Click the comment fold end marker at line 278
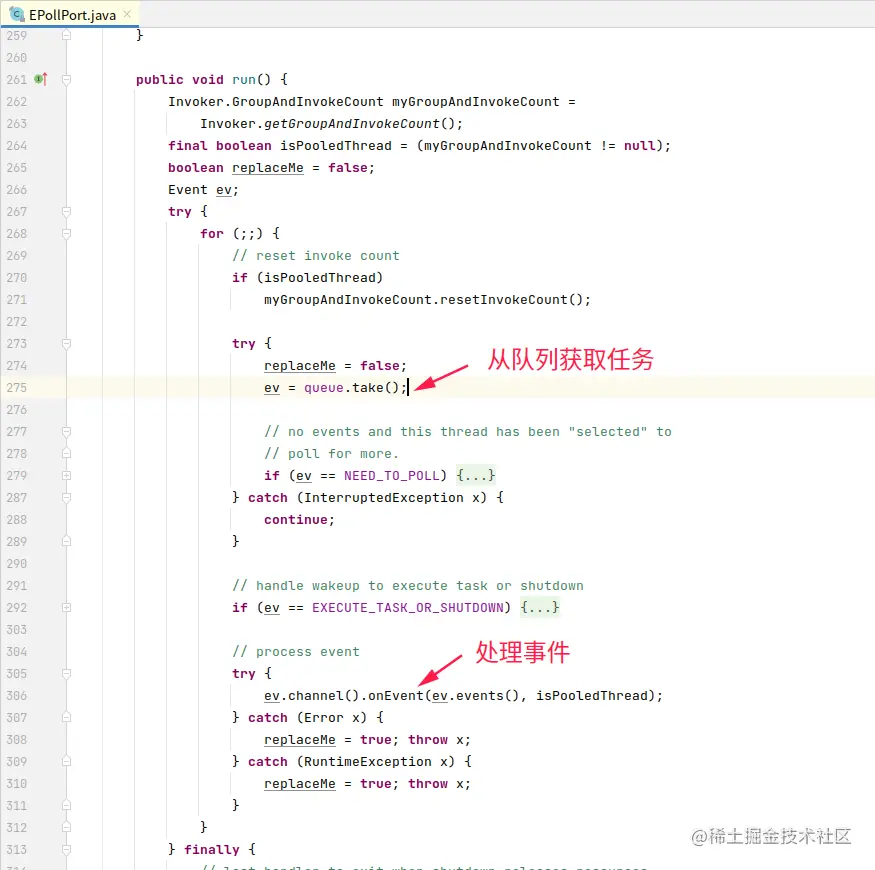Image resolution: width=875 pixels, height=870 pixels. 66,453
